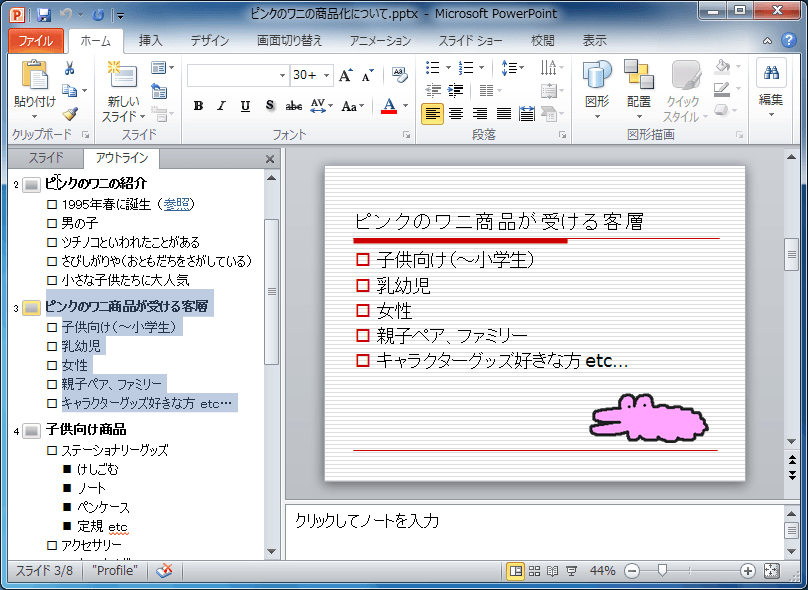Click Fit slide to window icon
Screen dimensions: 808x590
click(x=771, y=570)
